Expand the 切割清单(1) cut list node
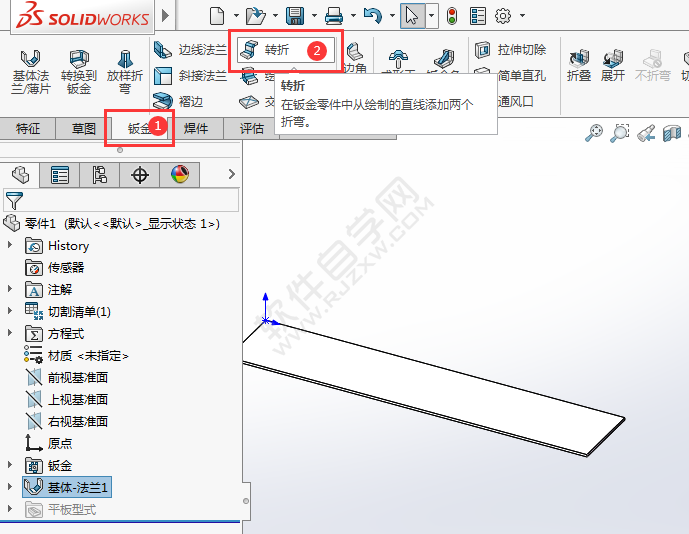689x534 pixels. click(11, 312)
